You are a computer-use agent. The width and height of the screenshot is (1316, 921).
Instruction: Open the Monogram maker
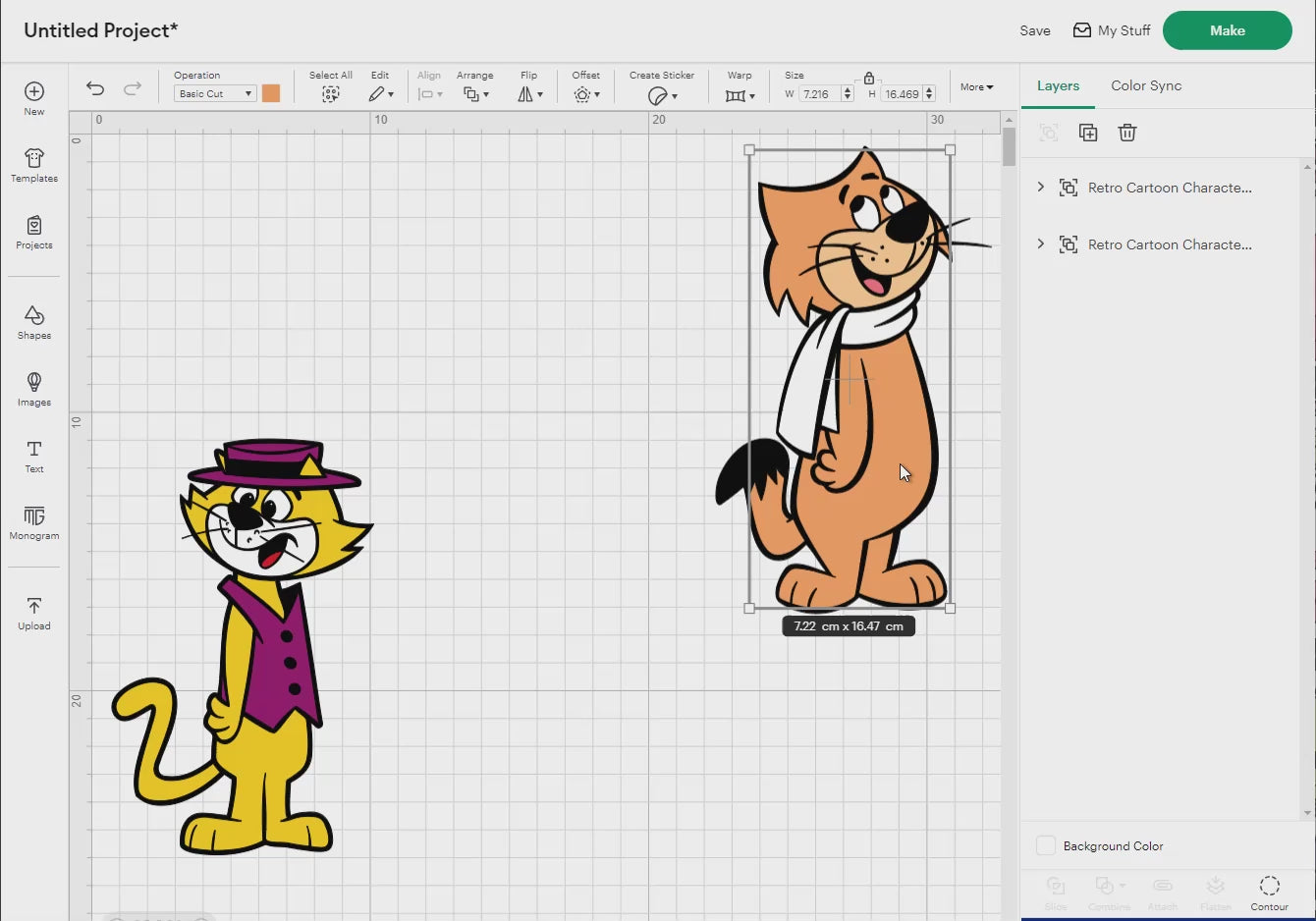[34, 522]
